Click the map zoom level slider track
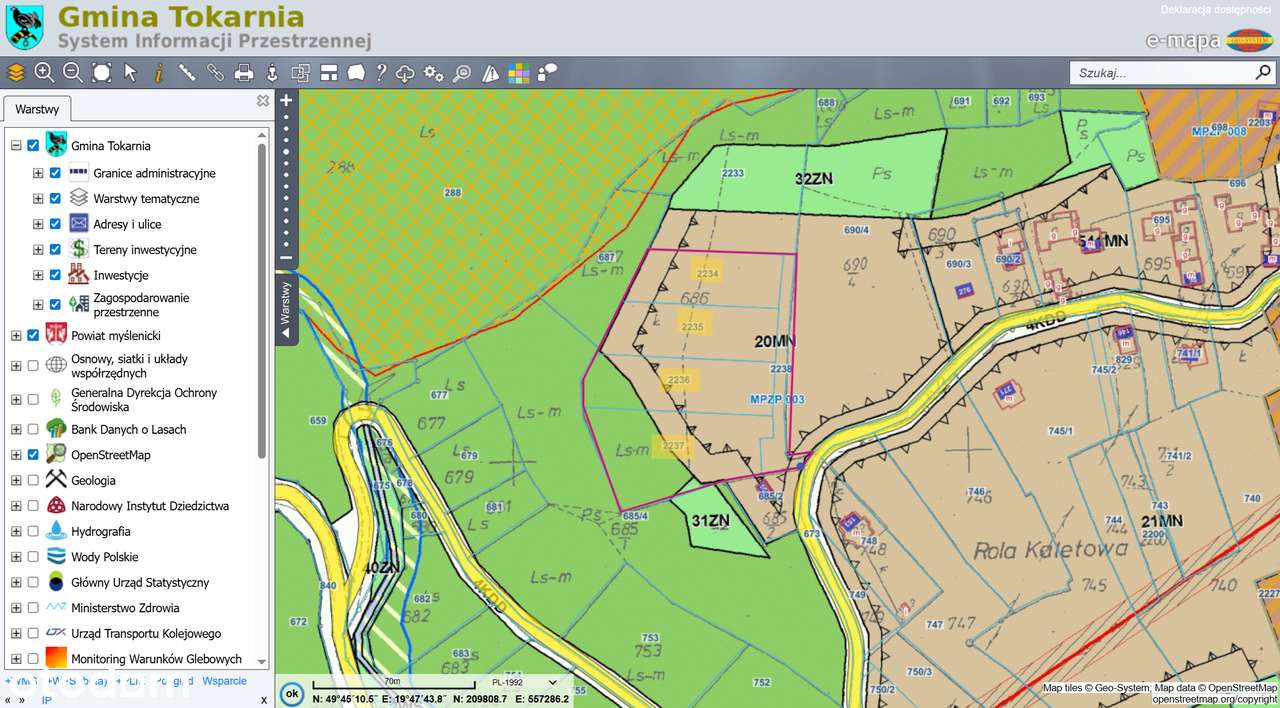This screenshot has width=1280, height=708. point(286,180)
